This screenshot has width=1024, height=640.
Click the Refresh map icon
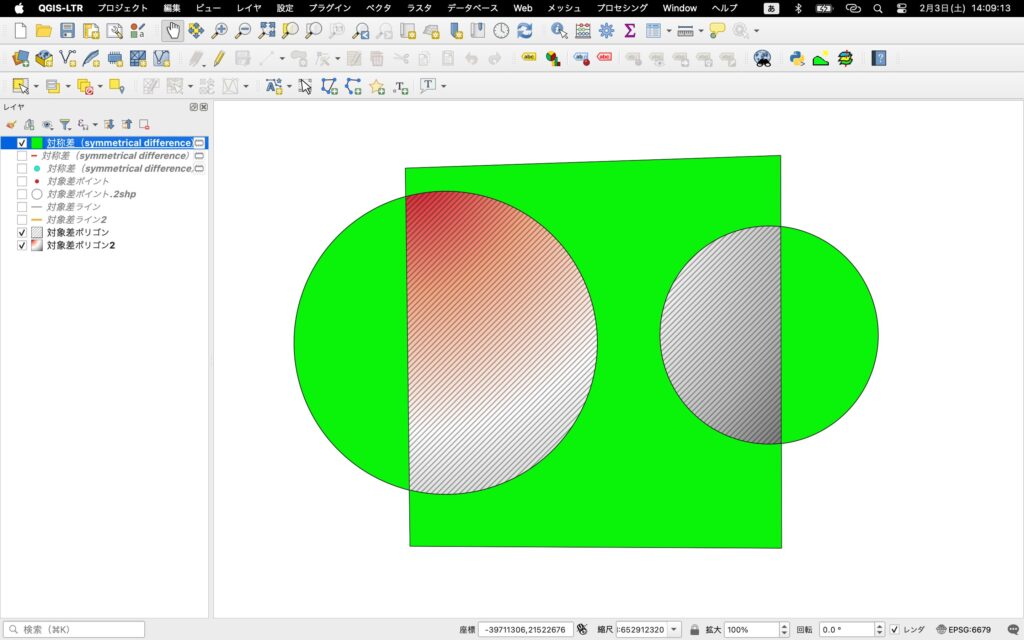tap(524, 31)
